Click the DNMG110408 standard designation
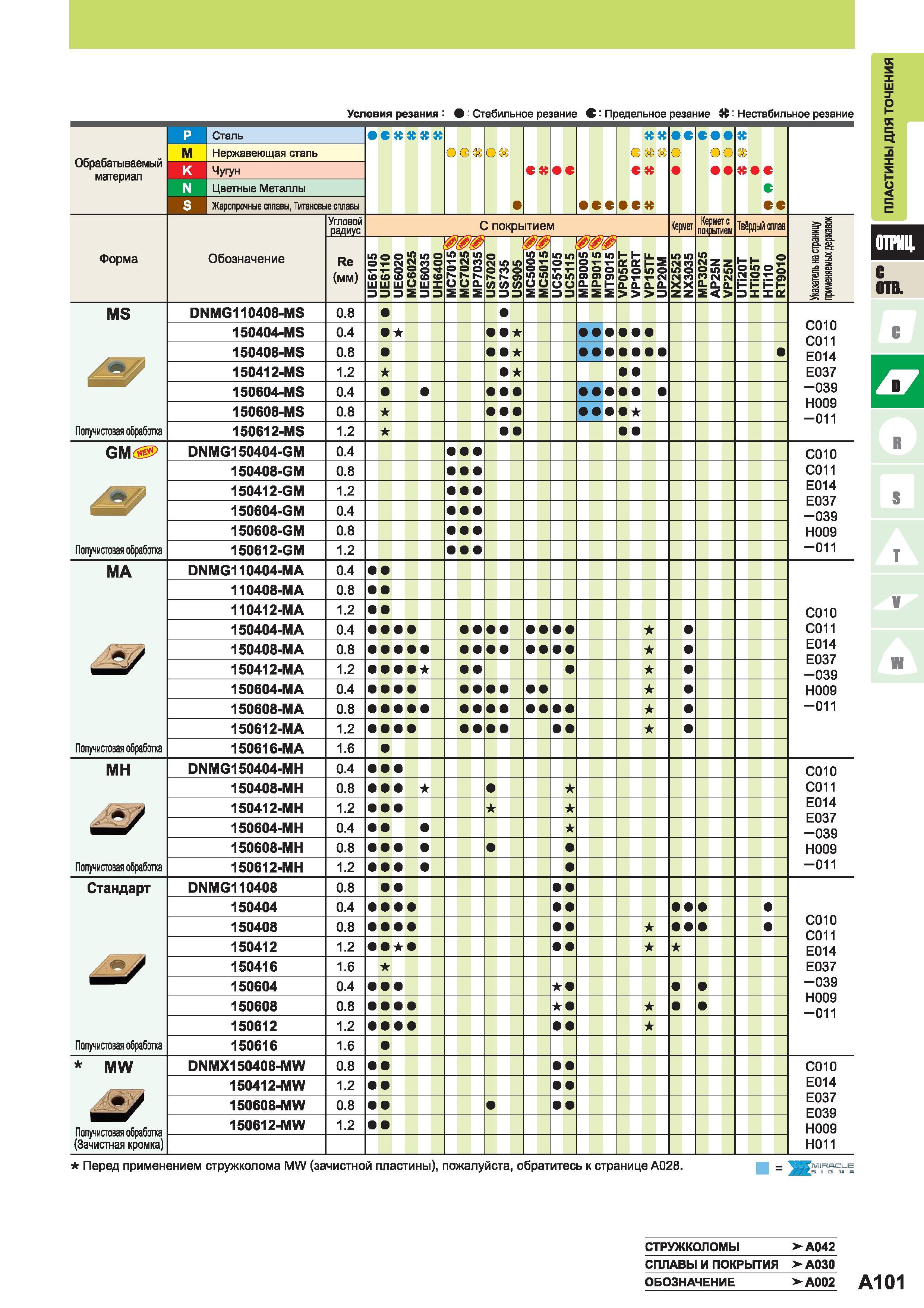The height and width of the screenshot is (1308, 924). point(232,887)
